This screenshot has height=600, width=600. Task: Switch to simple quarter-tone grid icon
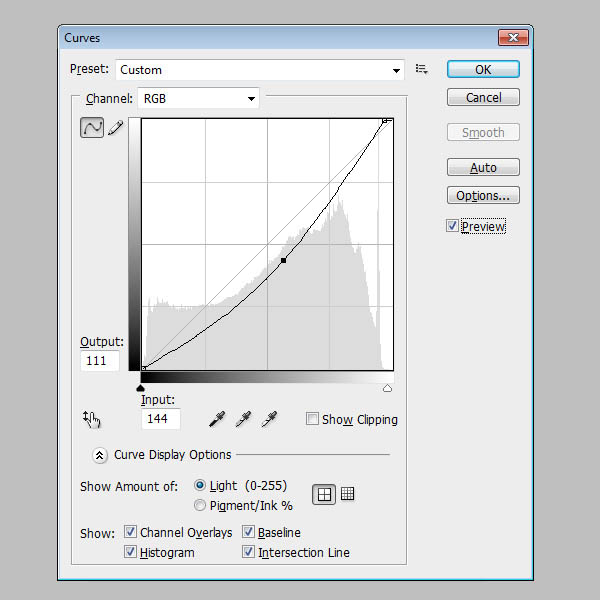(324, 494)
